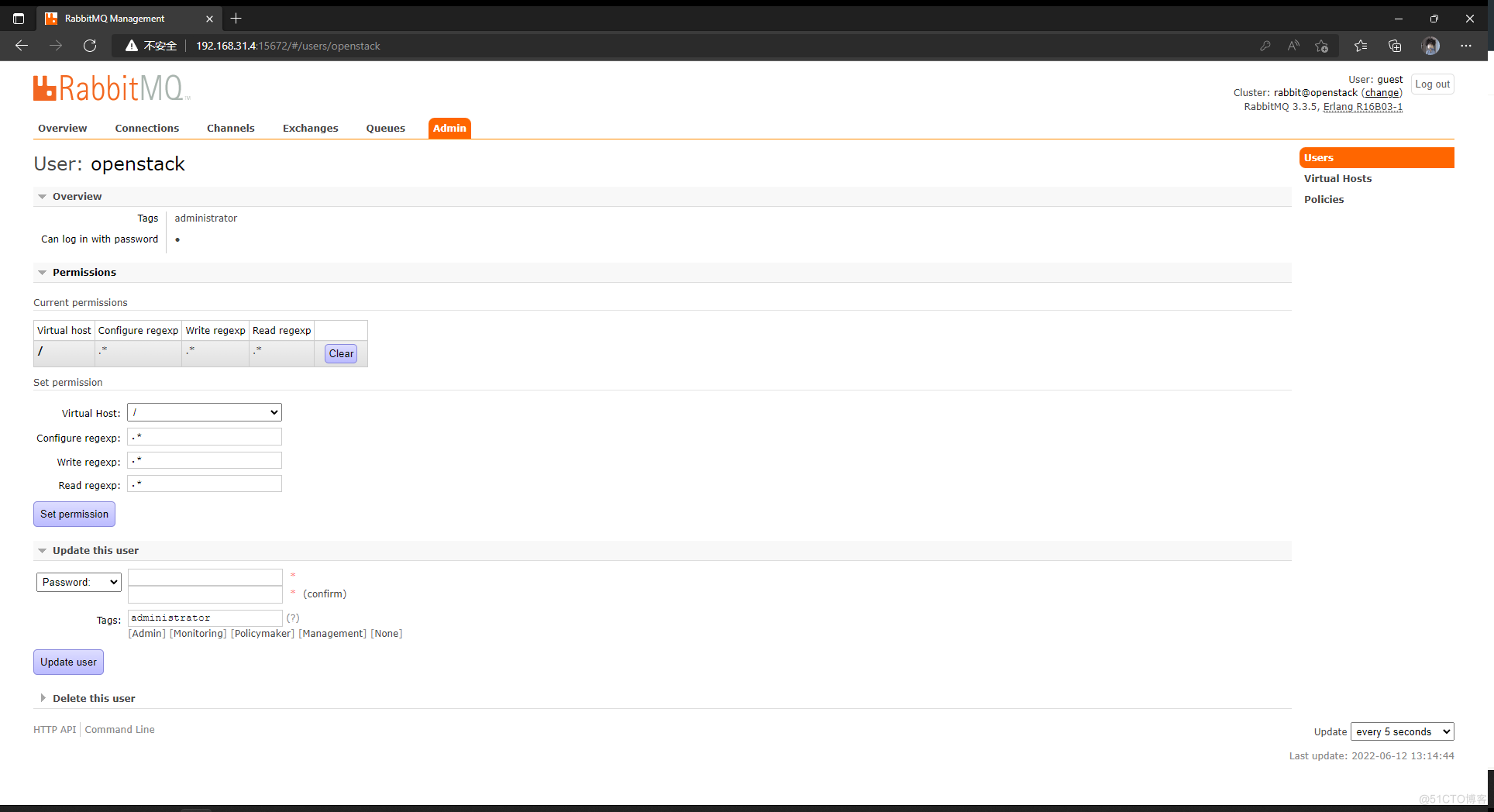Select the [Management] tag shortcut
The image size is (1494, 812).
pos(332,633)
